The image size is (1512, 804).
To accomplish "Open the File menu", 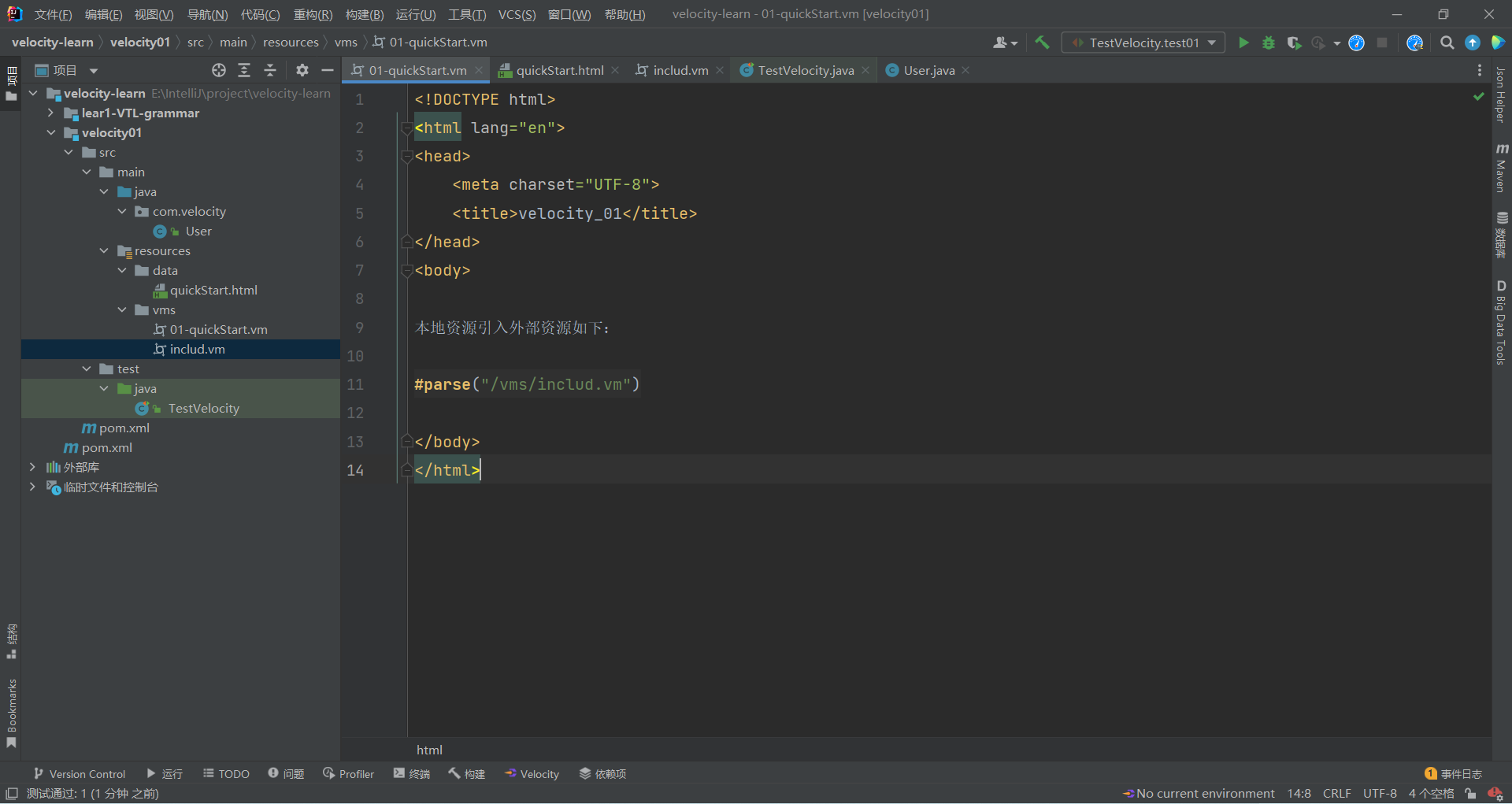I will pyautogui.click(x=53, y=14).
